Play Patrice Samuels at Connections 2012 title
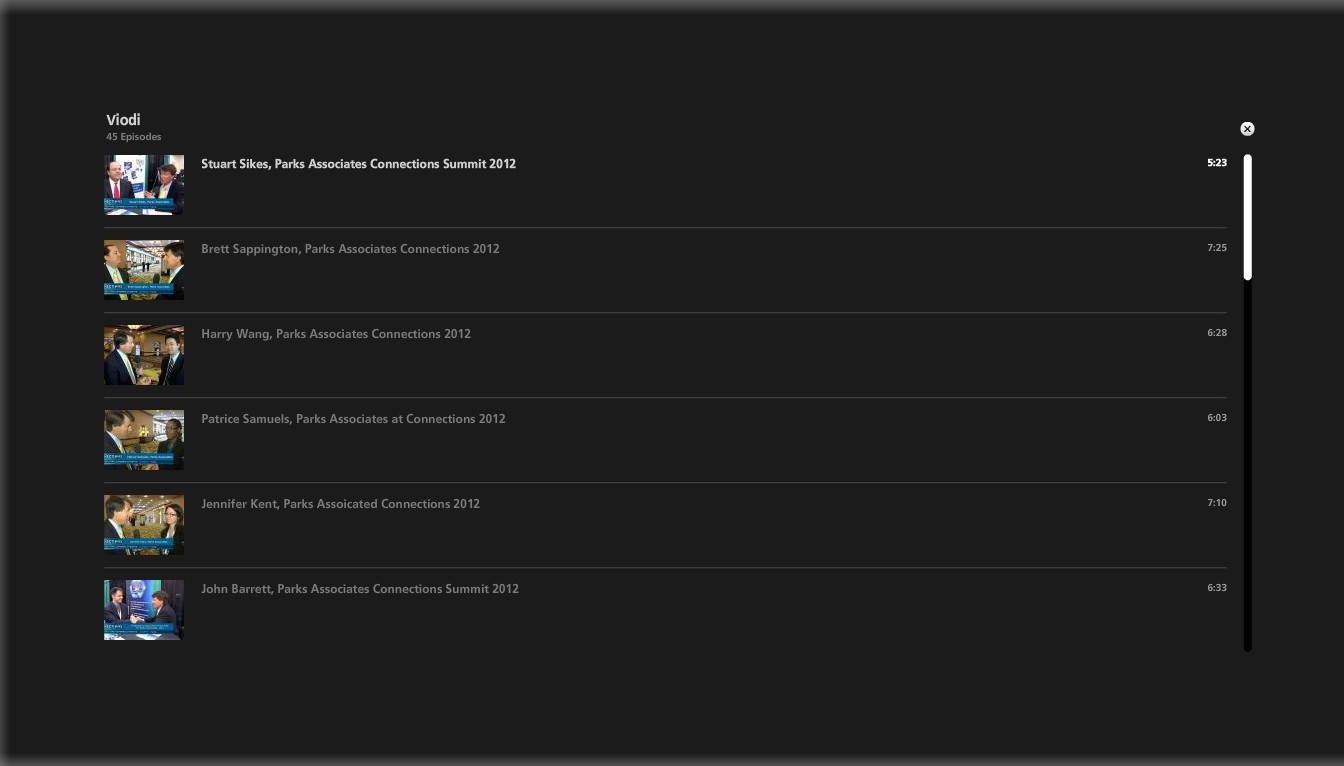This screenshot has width=1344, height=766. (x=353, y=419)
